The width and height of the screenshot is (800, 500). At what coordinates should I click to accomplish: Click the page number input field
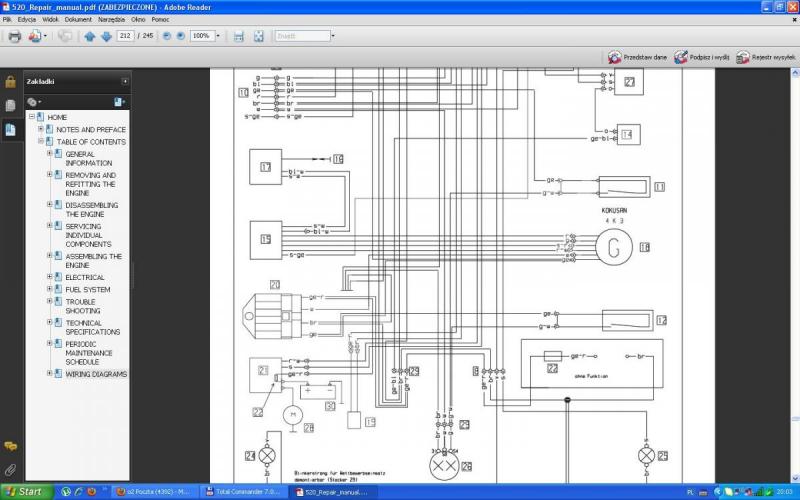(x=126, y=36)
